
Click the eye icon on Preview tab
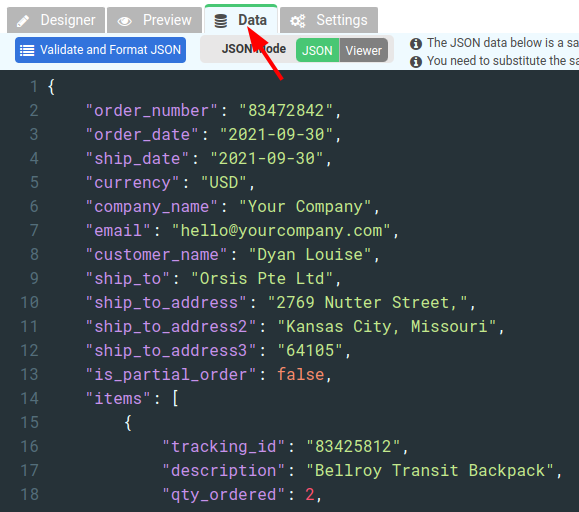click(124, 21)
